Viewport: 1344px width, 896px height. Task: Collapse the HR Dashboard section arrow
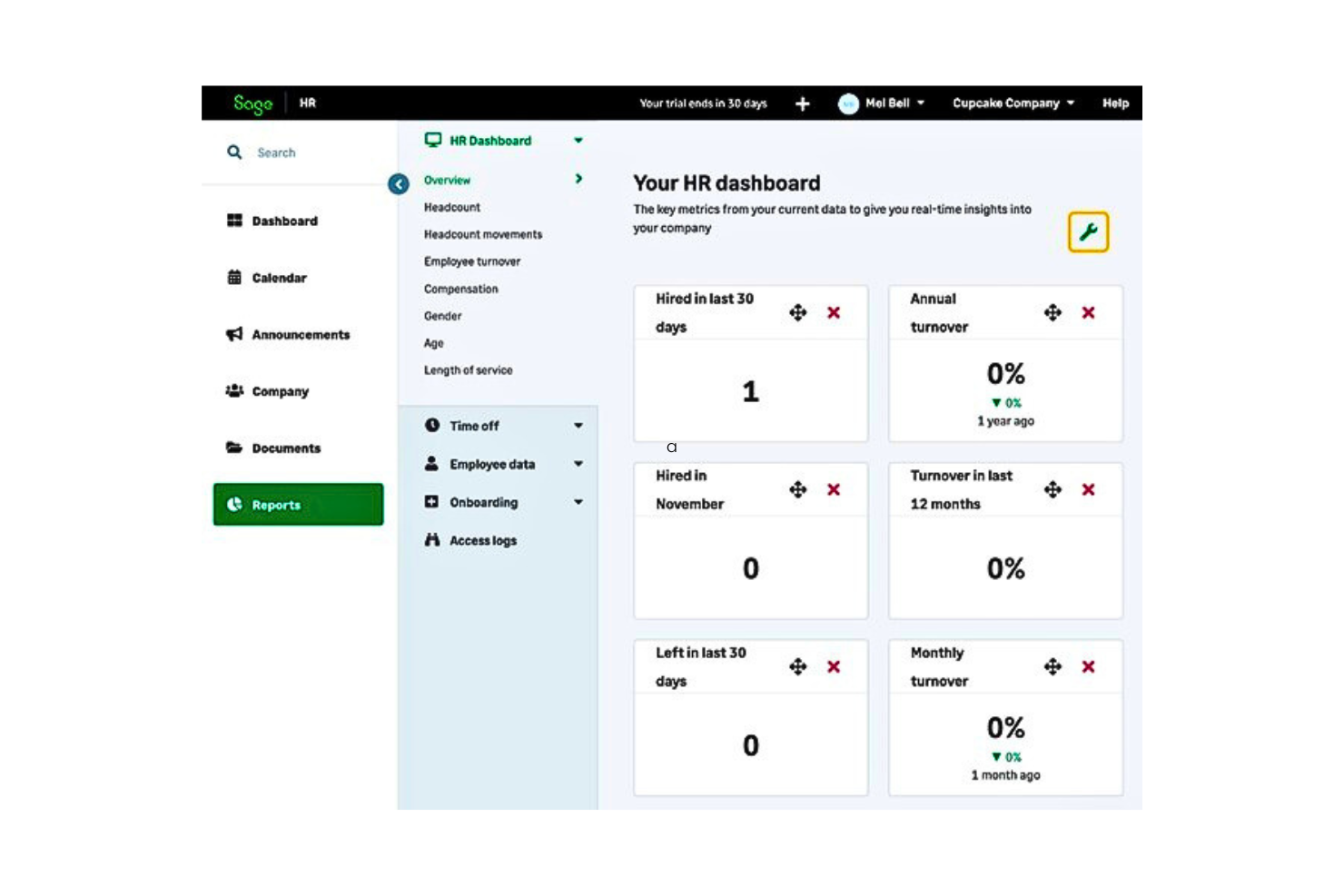578,141
